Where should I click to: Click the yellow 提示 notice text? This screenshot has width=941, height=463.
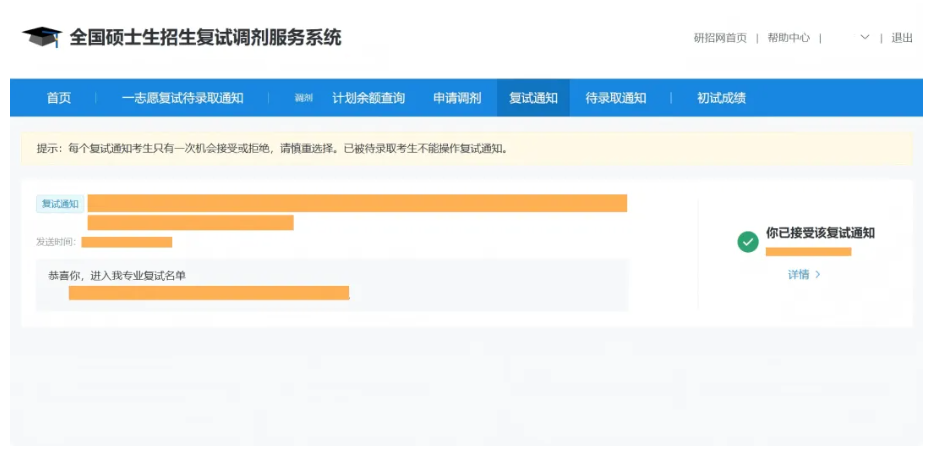pyautogui.click(x=272, y=149)
